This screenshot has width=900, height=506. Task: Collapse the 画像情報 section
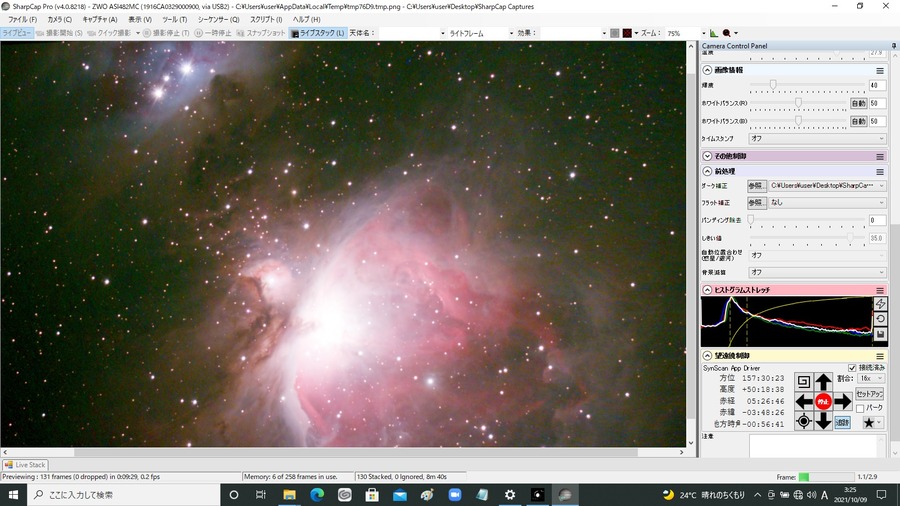pyautogui.click(x=707, y=70)
